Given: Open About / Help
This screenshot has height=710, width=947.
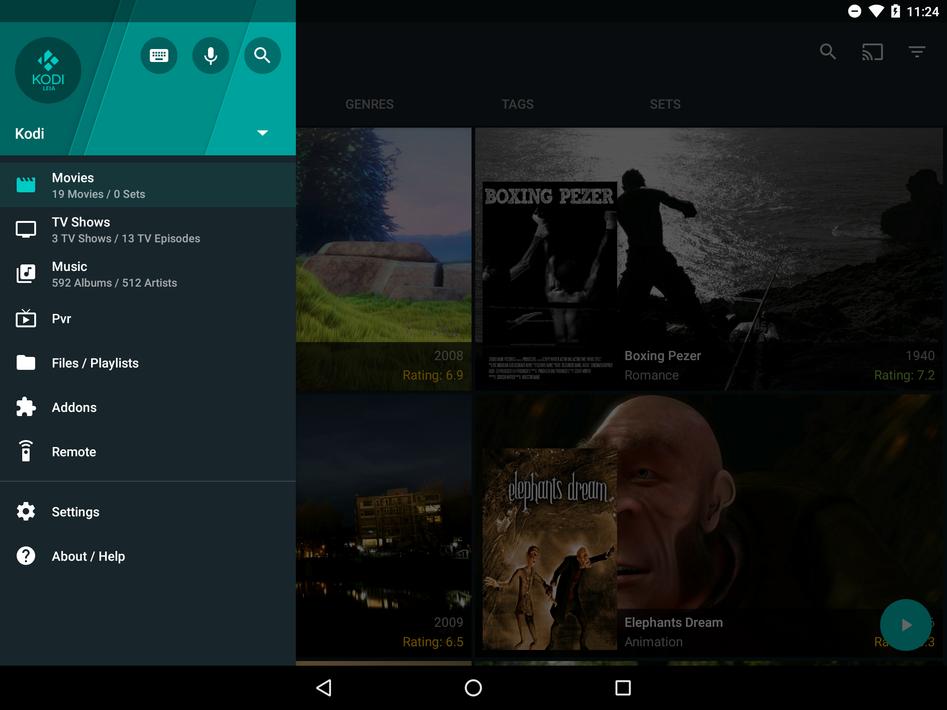Looking at the screenshot, I should [148, 556].
